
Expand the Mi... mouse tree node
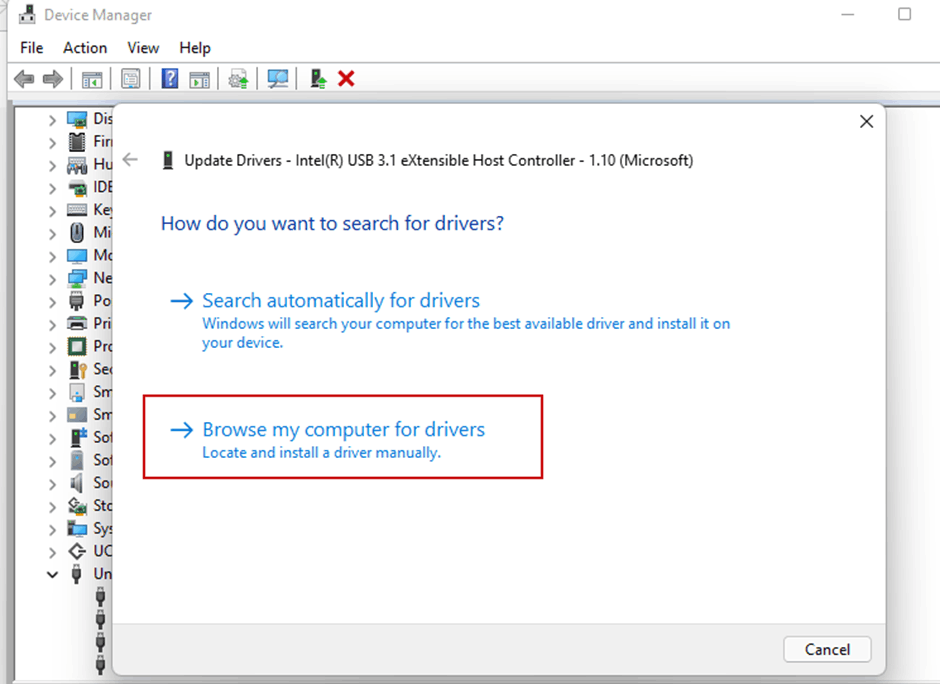(52, 234)
